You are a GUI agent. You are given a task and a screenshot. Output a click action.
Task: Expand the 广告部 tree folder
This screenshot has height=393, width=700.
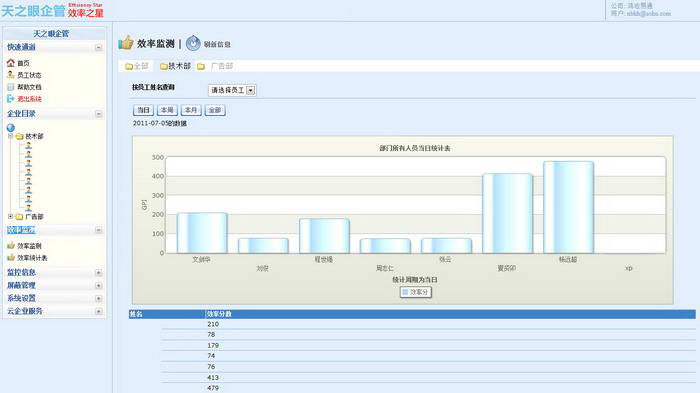(x=10, y=217)
